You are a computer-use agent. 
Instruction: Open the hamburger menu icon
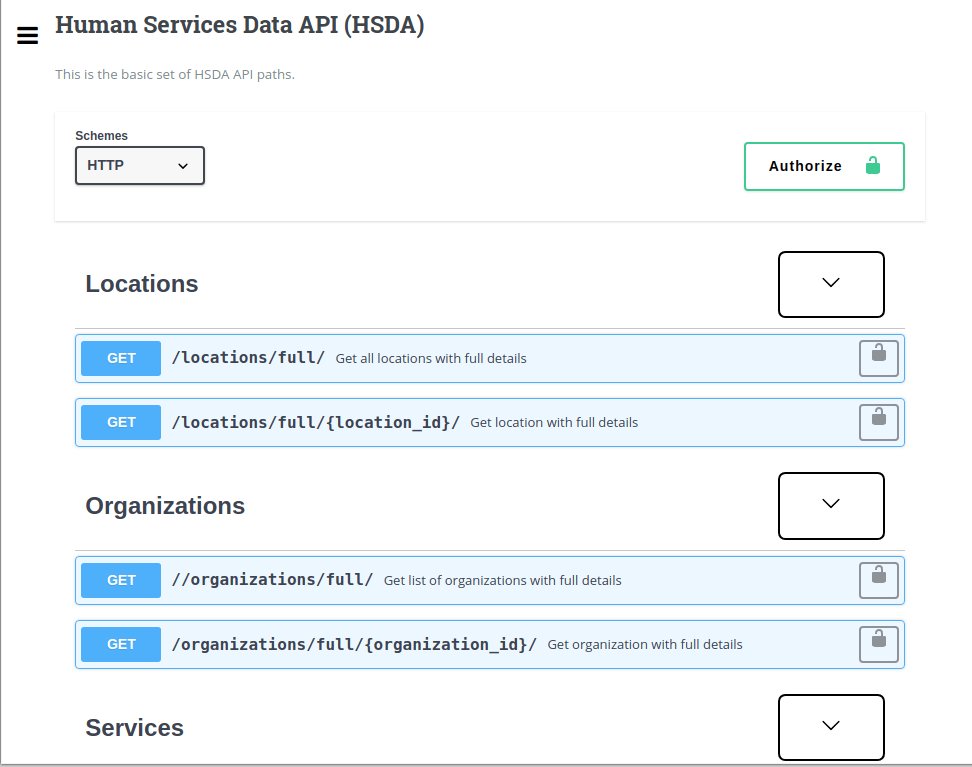pos(28,35)
